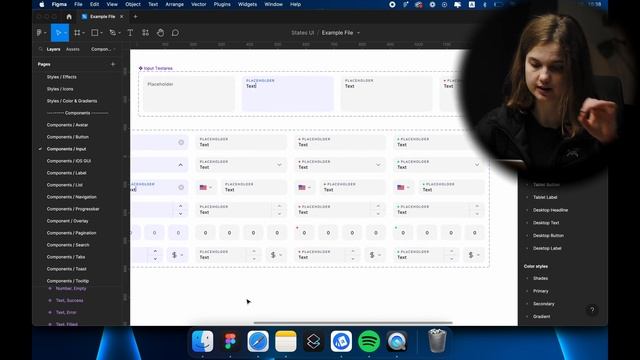Open the Vector menu

[x=199, y=4]
